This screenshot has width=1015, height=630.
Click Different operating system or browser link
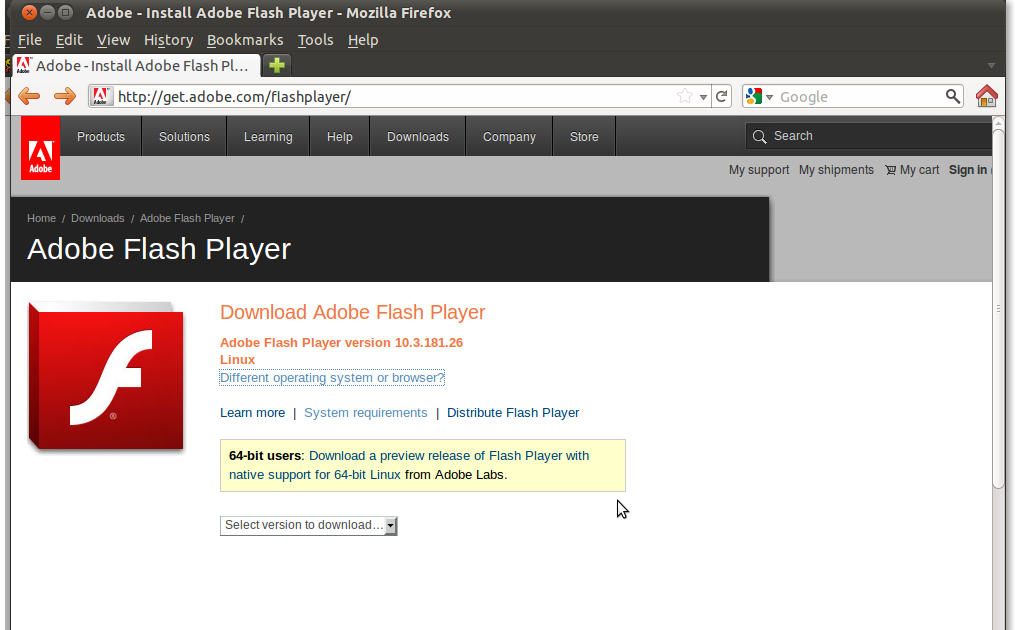click(x=332, y=377)
